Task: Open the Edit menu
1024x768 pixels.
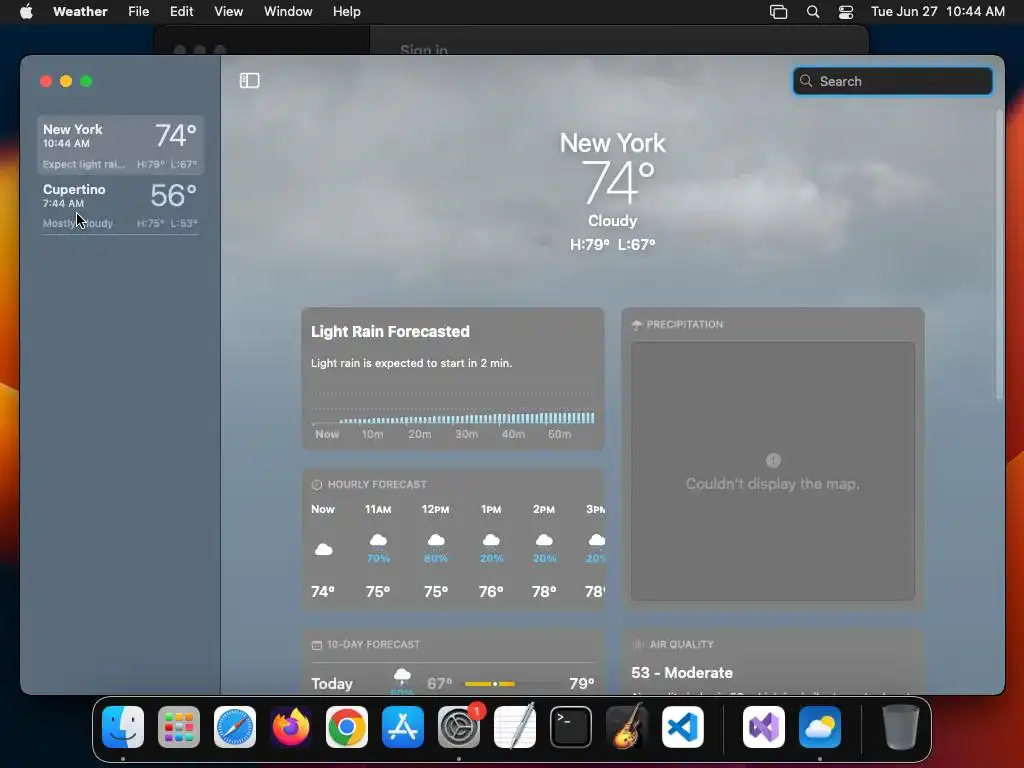Action: 182,11
